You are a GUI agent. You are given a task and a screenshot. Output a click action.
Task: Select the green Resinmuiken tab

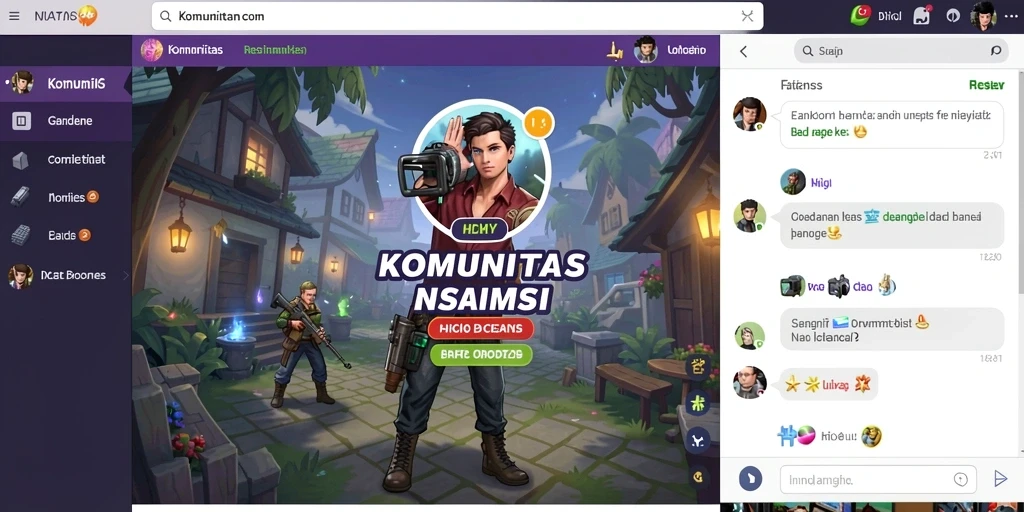(275, 50)
